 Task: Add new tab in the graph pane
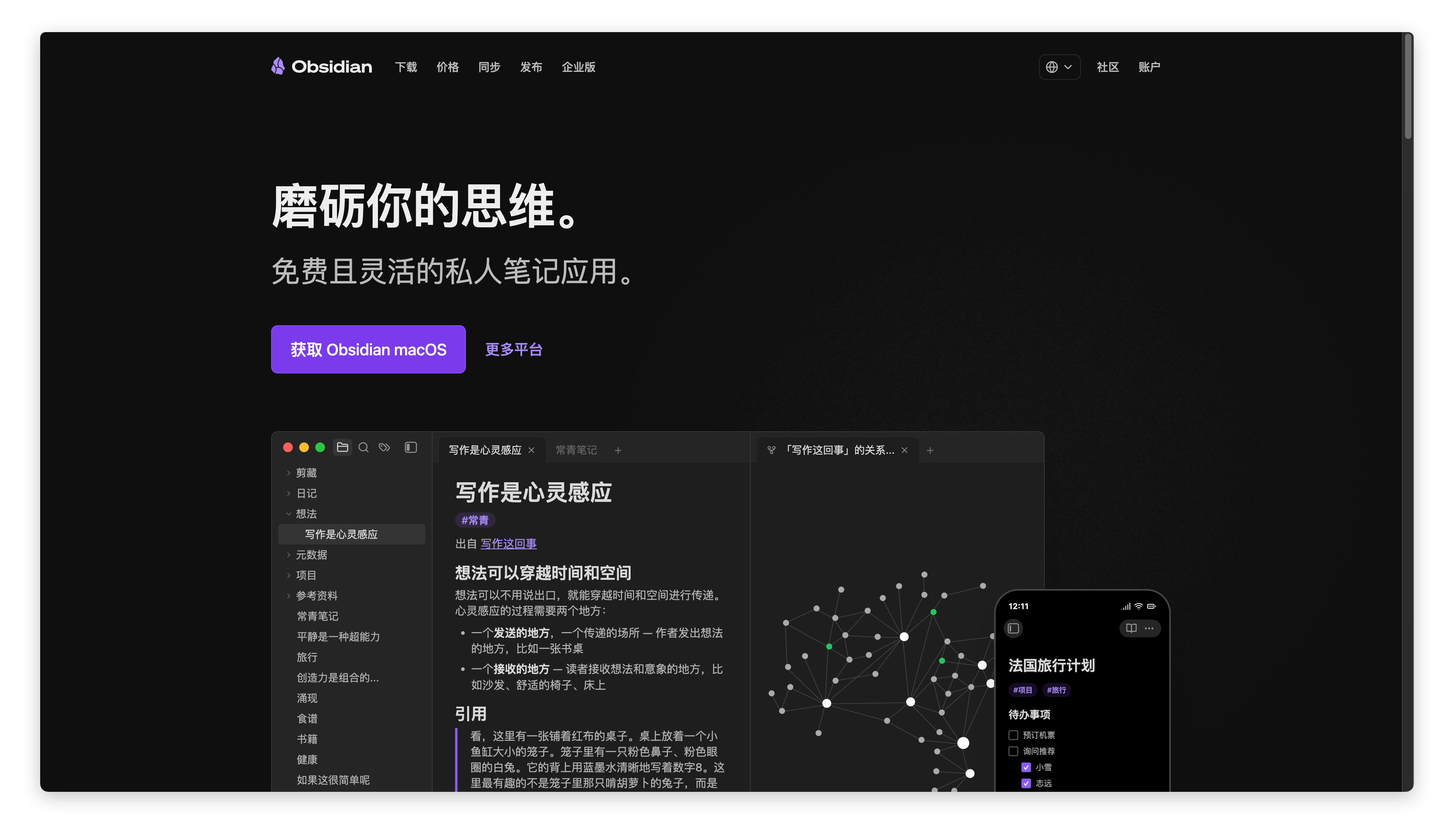coord(930,450)
